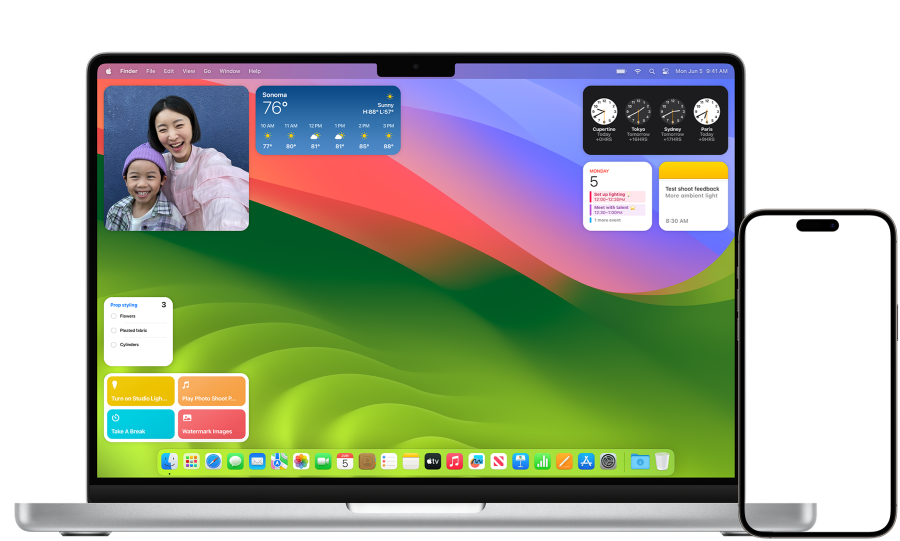Viewport: 900px width, 541px height.
Task: Click the Spotlight search icon
Action: pyautogui.click(x=652, y=71)
